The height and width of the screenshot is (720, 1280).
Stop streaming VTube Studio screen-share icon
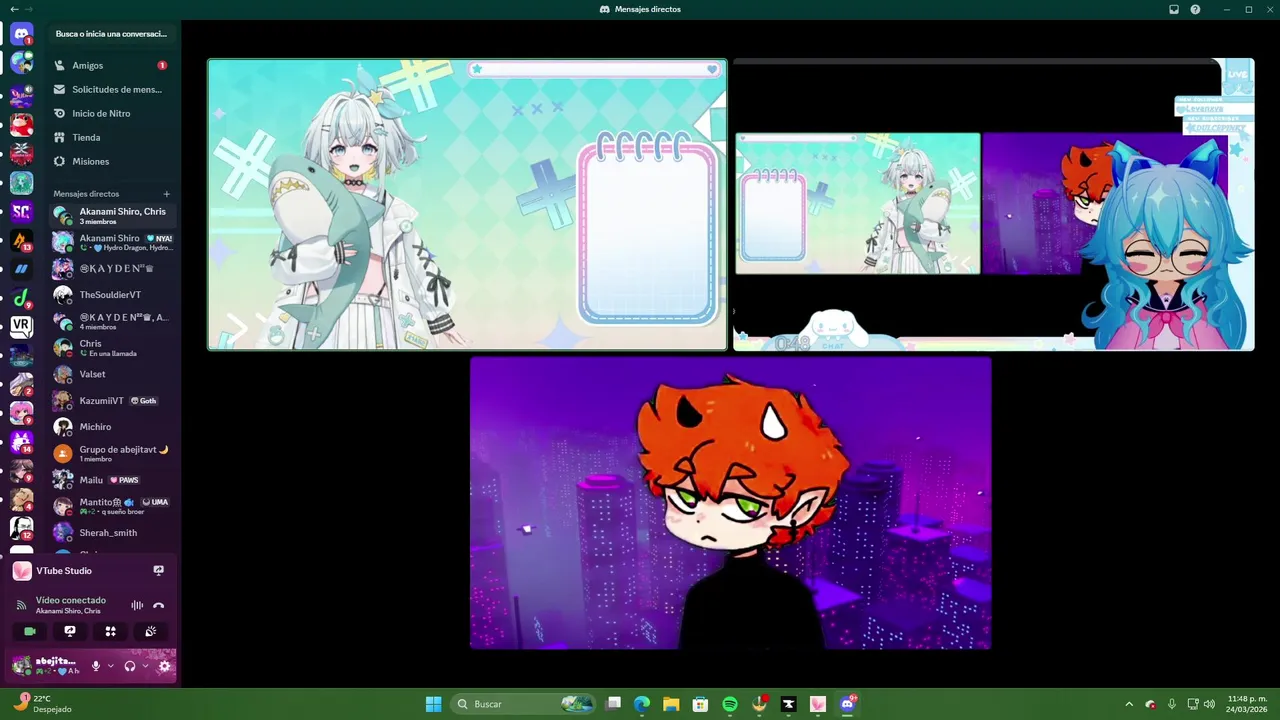tap(158, 571)
